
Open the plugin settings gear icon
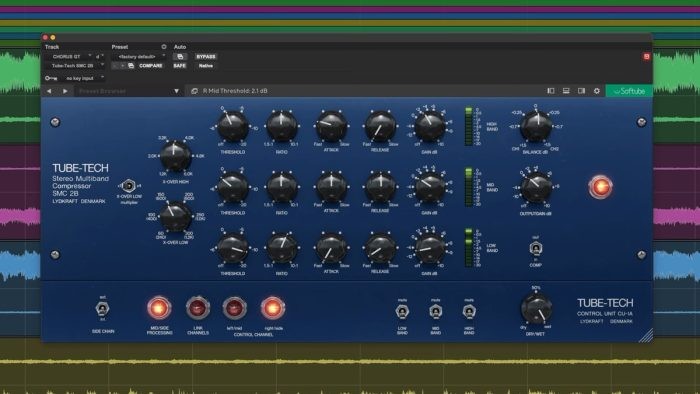[x=597, y=91]
